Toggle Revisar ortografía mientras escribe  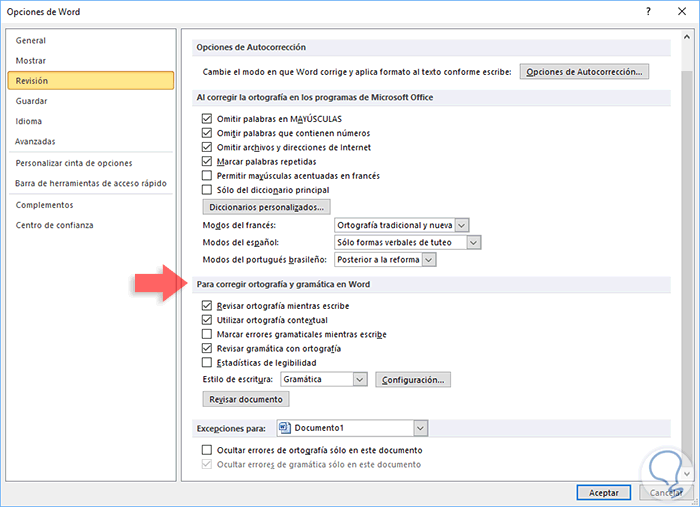click(207, 306)
